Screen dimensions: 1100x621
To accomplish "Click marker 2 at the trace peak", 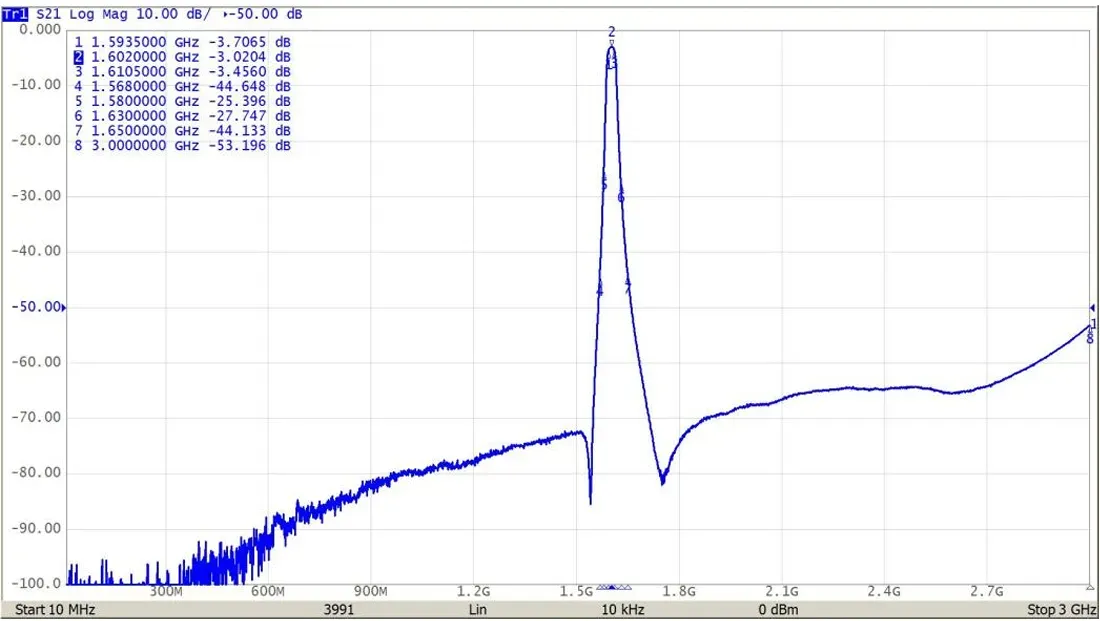I will (x=612, y=32).
